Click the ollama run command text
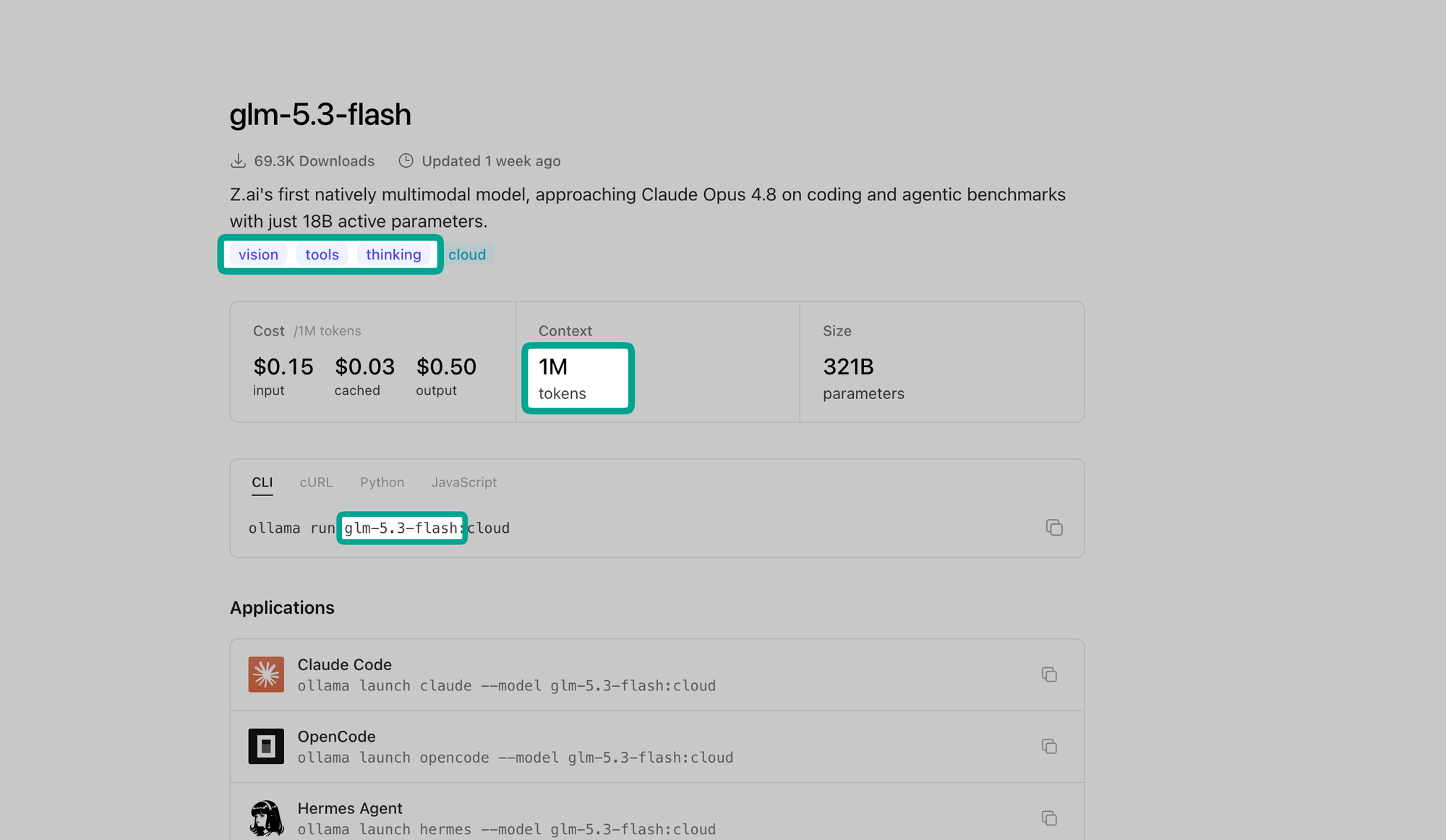Screen dimensions: 1446x840 379,528
